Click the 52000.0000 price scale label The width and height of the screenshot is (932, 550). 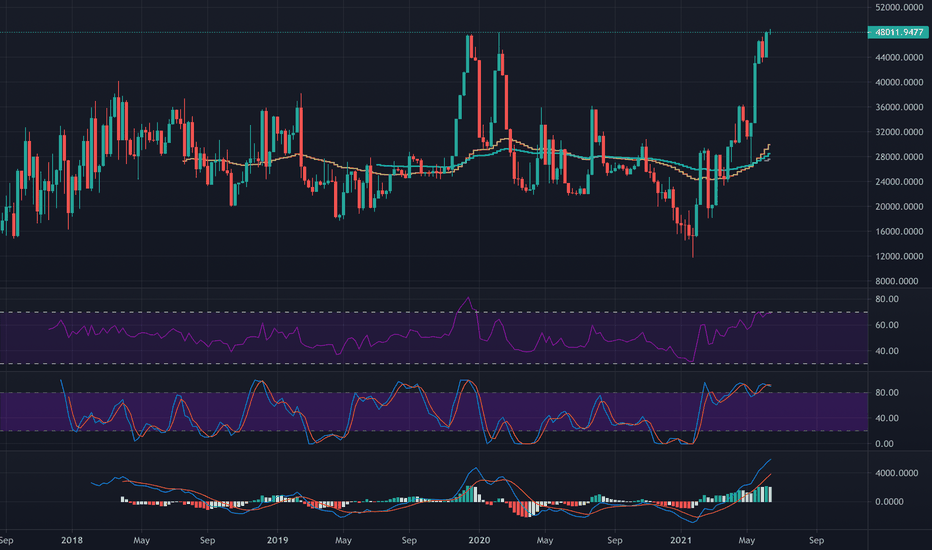[899, 7]
